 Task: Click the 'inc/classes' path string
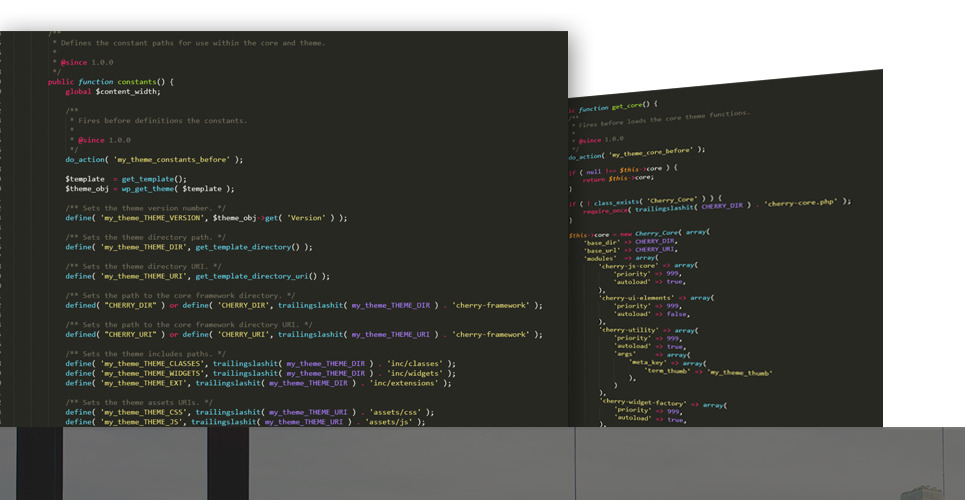tap(417, 364)
